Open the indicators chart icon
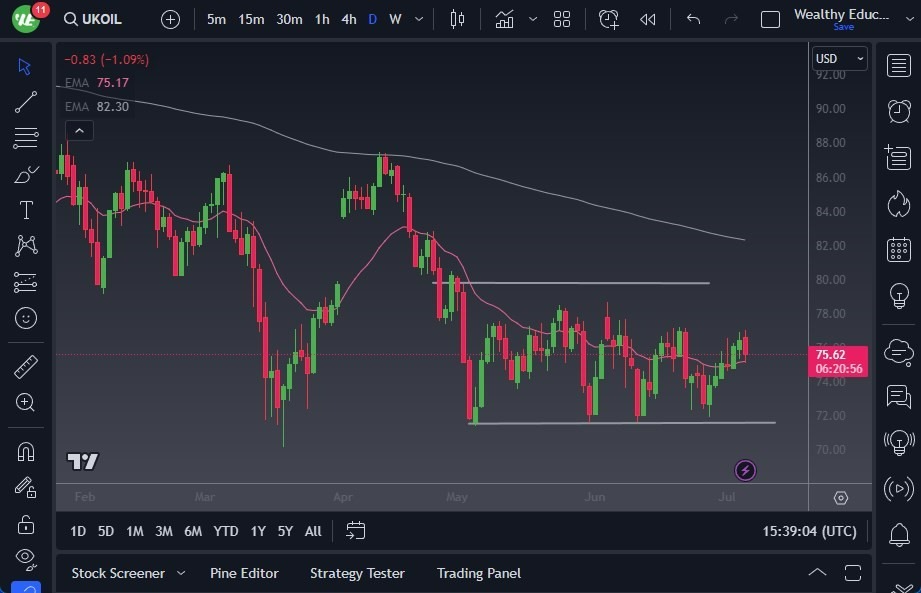This screenshot has height=593, width=921. 504,19
